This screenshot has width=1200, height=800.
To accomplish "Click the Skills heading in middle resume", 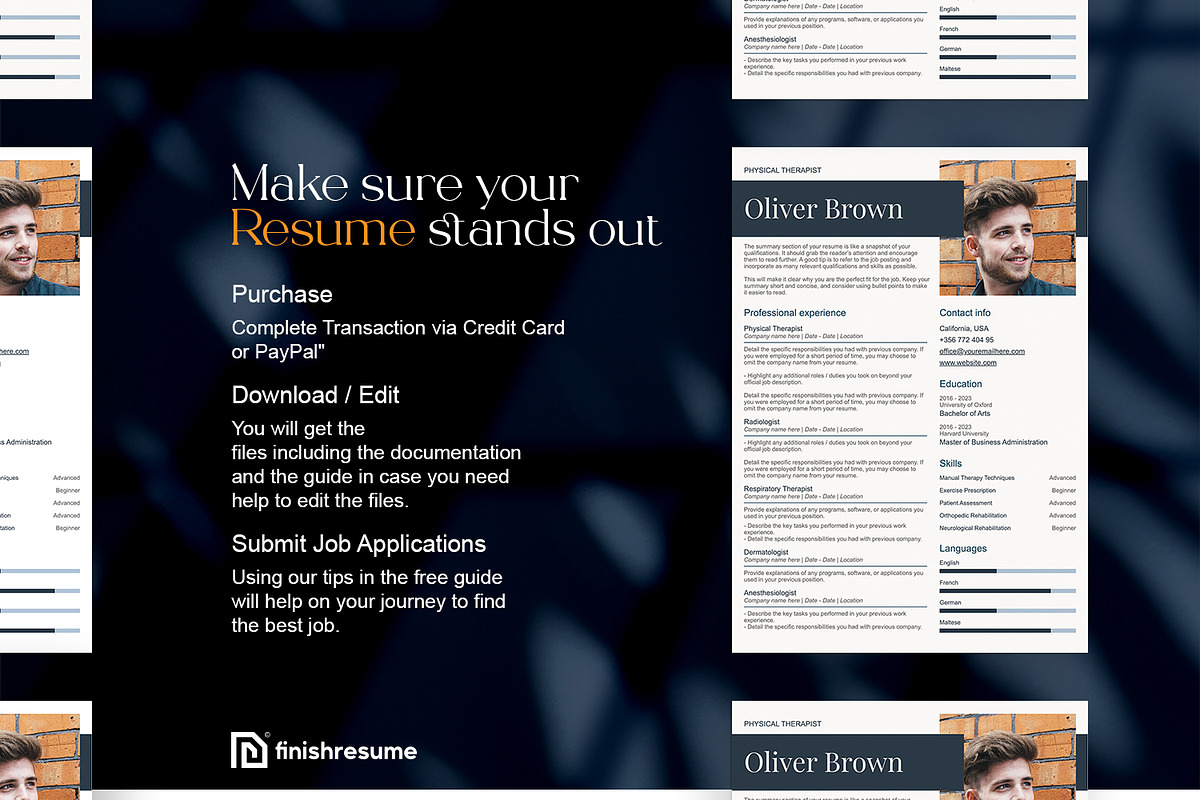I will tap(950, 464).
